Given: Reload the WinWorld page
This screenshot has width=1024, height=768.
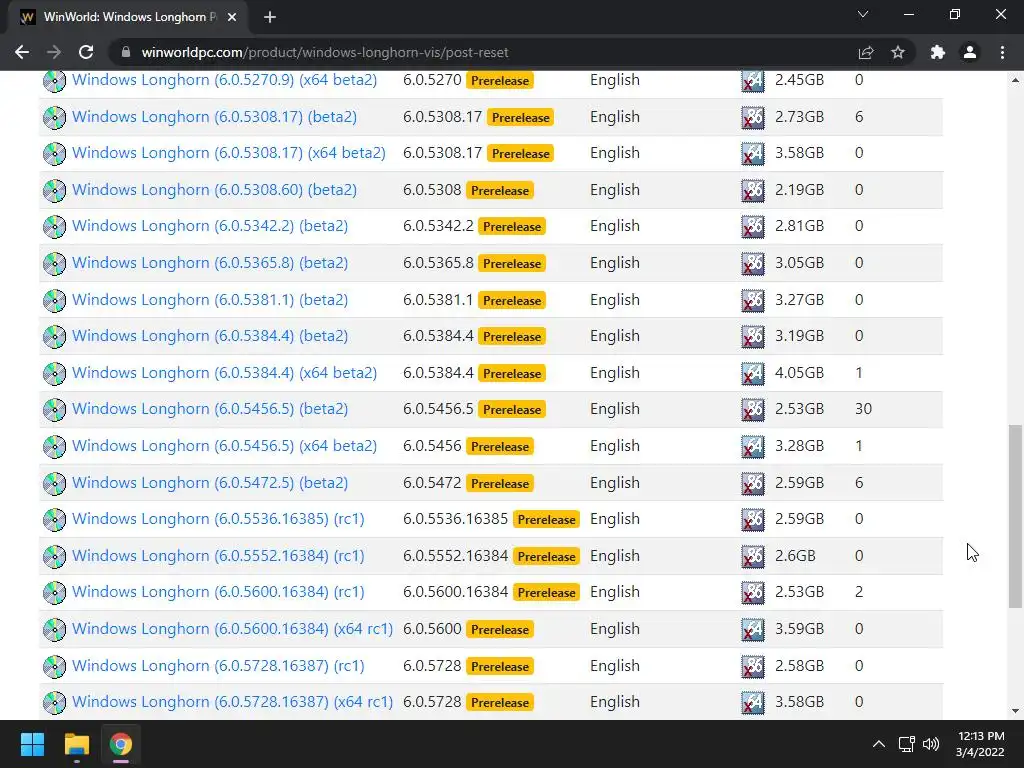Looking at the screenshot, I should pos(86,52).
